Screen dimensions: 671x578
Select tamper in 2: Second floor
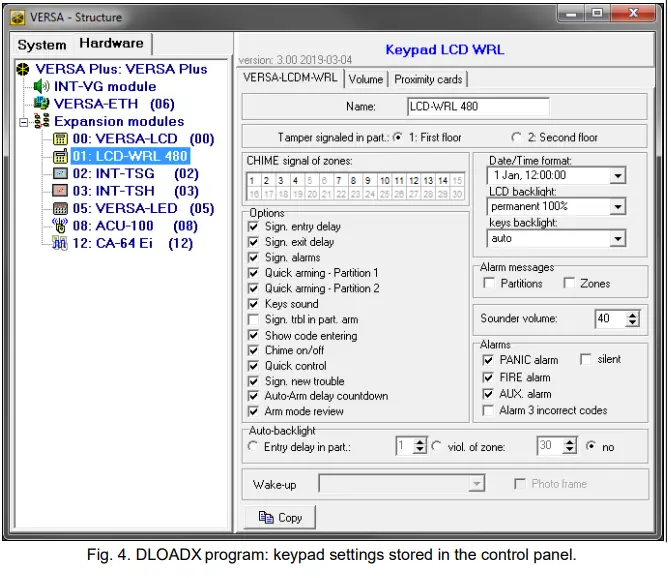pyautogui.click(x=517, y=137)
